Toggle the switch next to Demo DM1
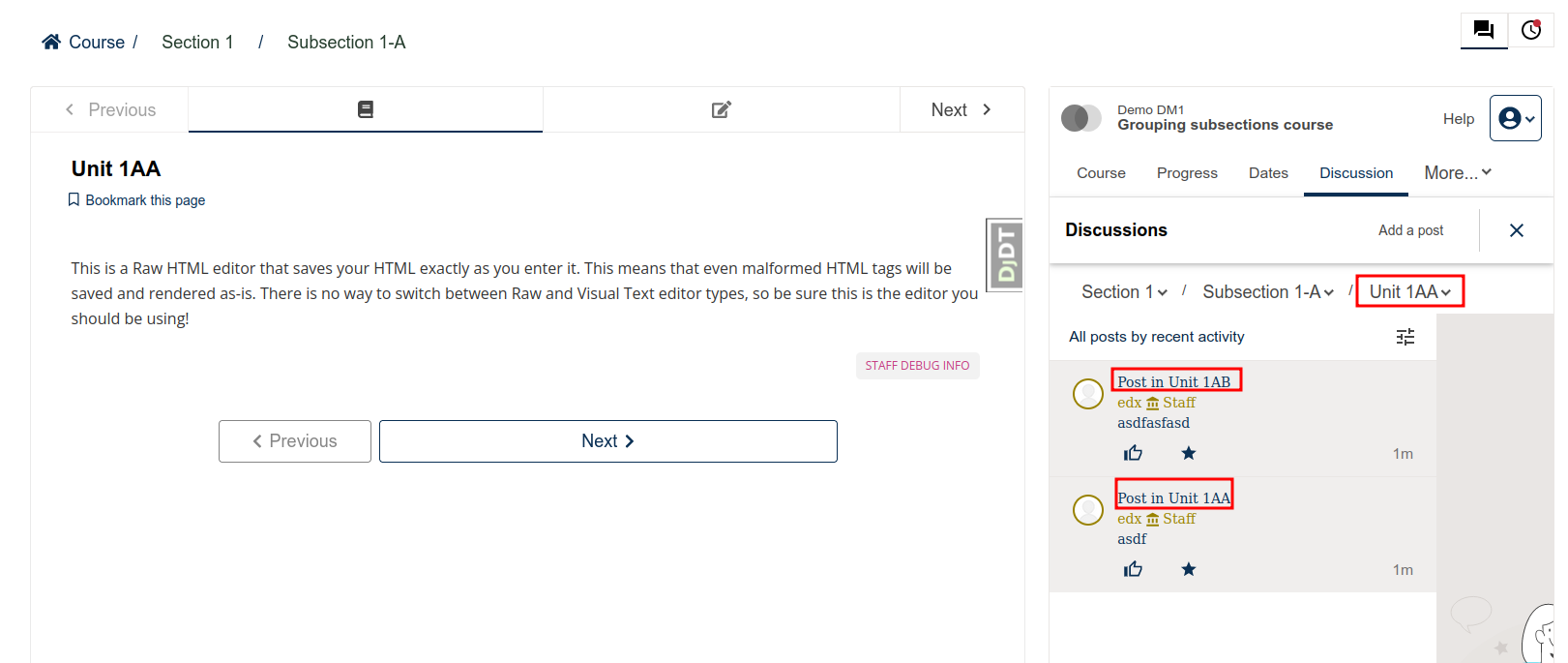The image size is (1568, 663). [1081, 118]
